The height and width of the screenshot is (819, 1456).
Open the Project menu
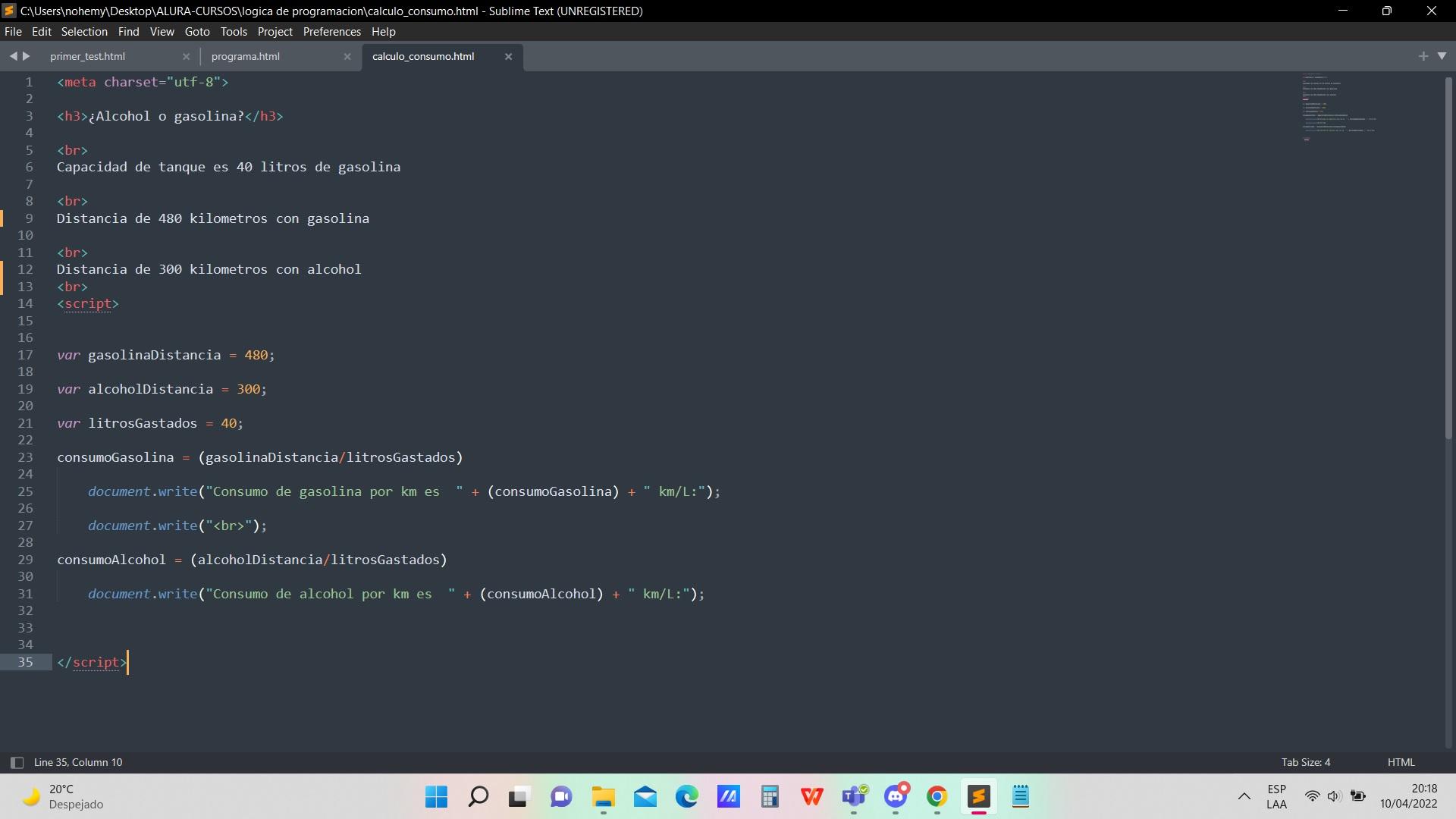(275, 32)
